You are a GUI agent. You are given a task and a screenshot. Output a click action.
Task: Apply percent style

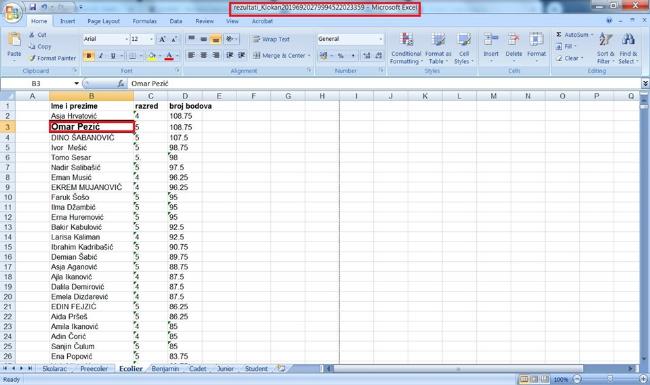(x=341, y=56)
